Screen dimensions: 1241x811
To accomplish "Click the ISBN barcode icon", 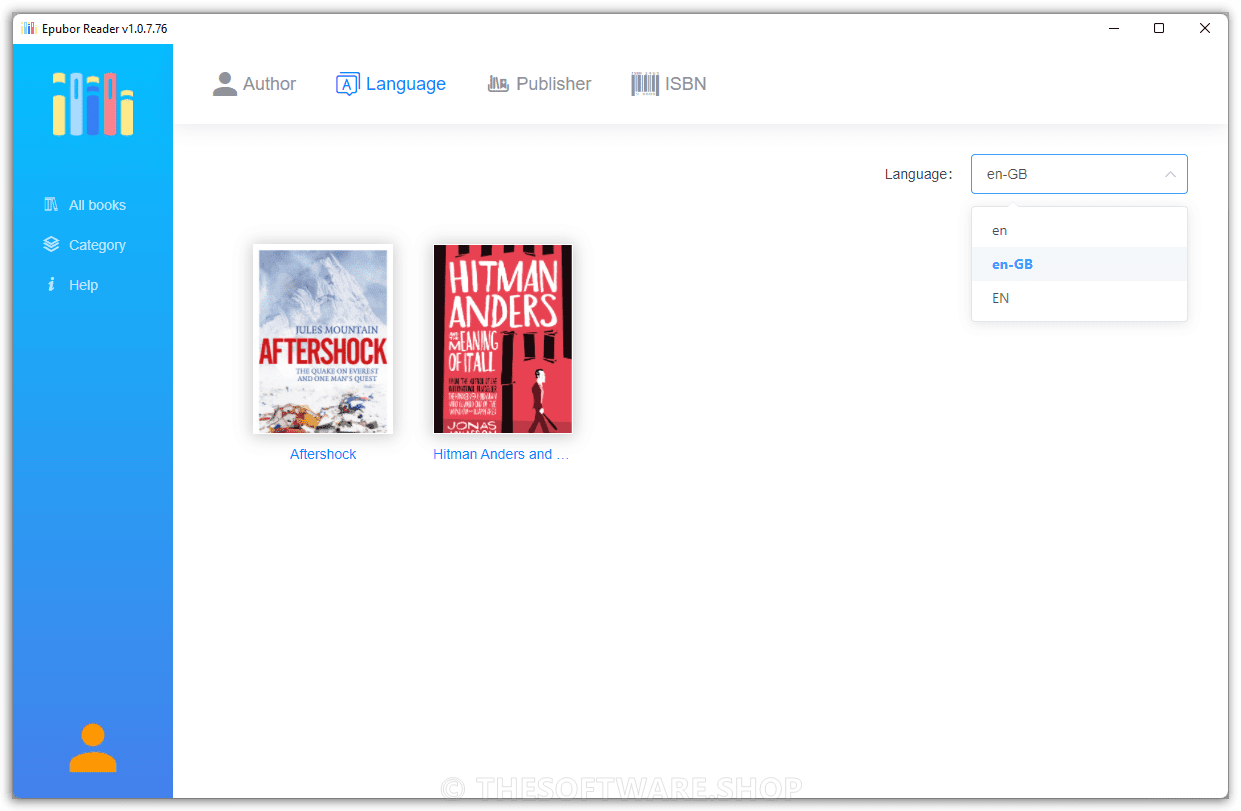I will pos(645,84).
